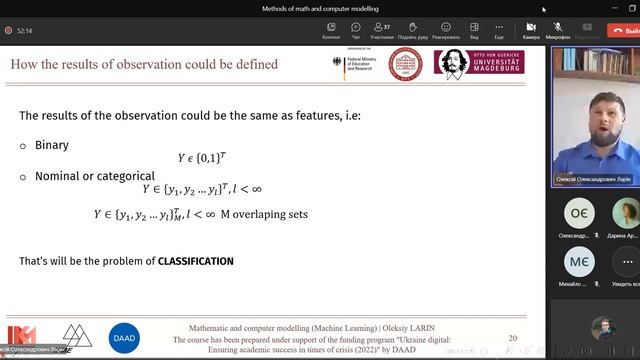Select the MЄ participant avatar
This screenshot has width=640, height=360.
pyautogui.click(x=579, y=262)
